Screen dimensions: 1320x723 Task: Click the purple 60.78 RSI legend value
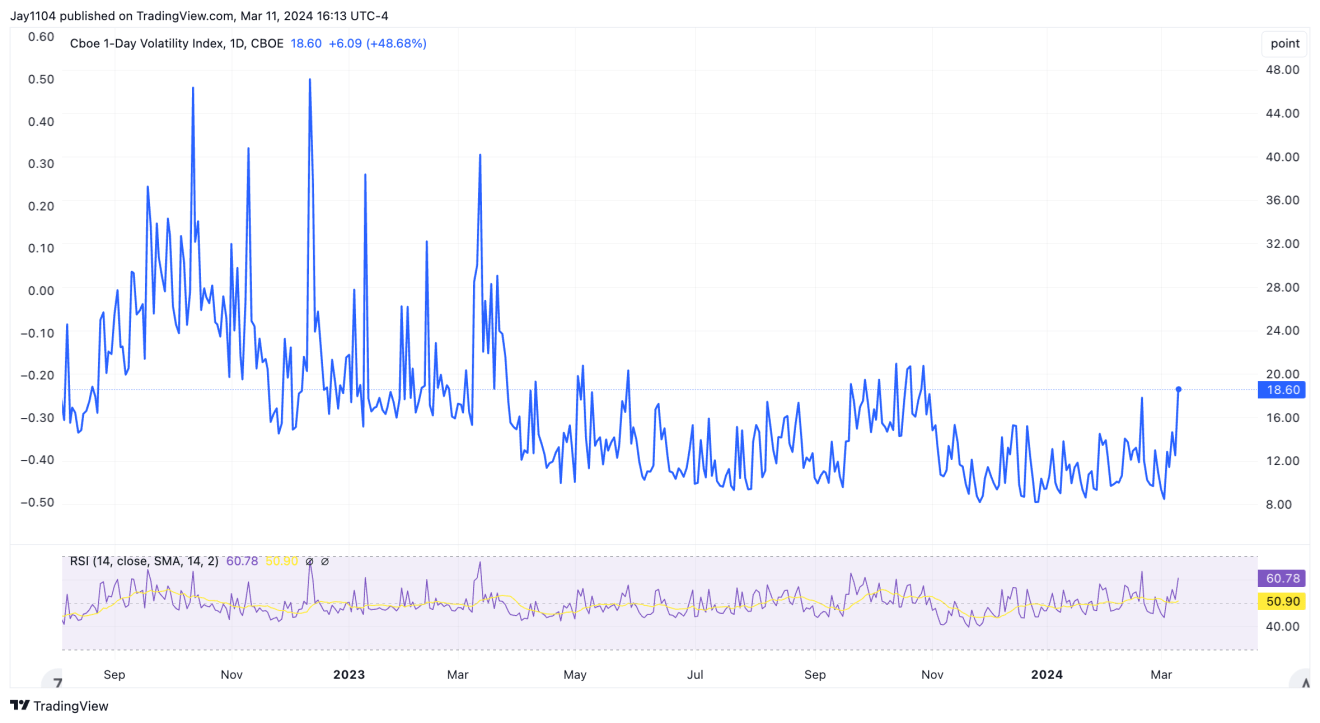point(243,561)
